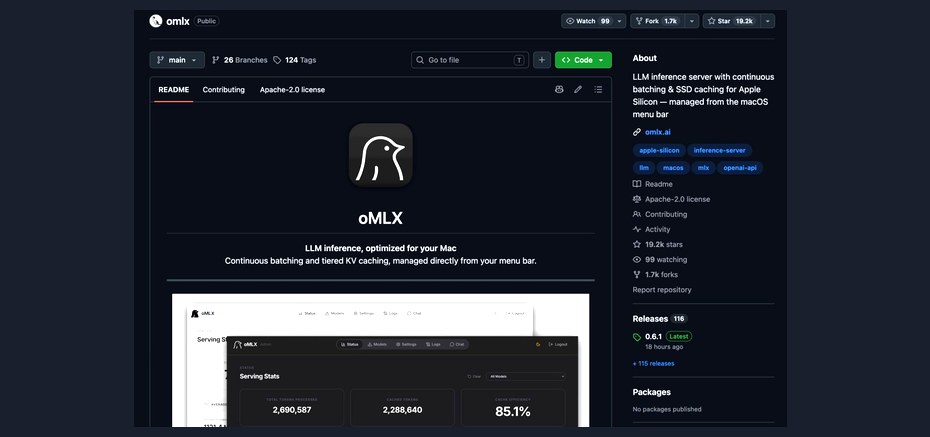This screenshot has width=930, height=437.
Task: Select the macos topic tag
Action: (673, 168)
